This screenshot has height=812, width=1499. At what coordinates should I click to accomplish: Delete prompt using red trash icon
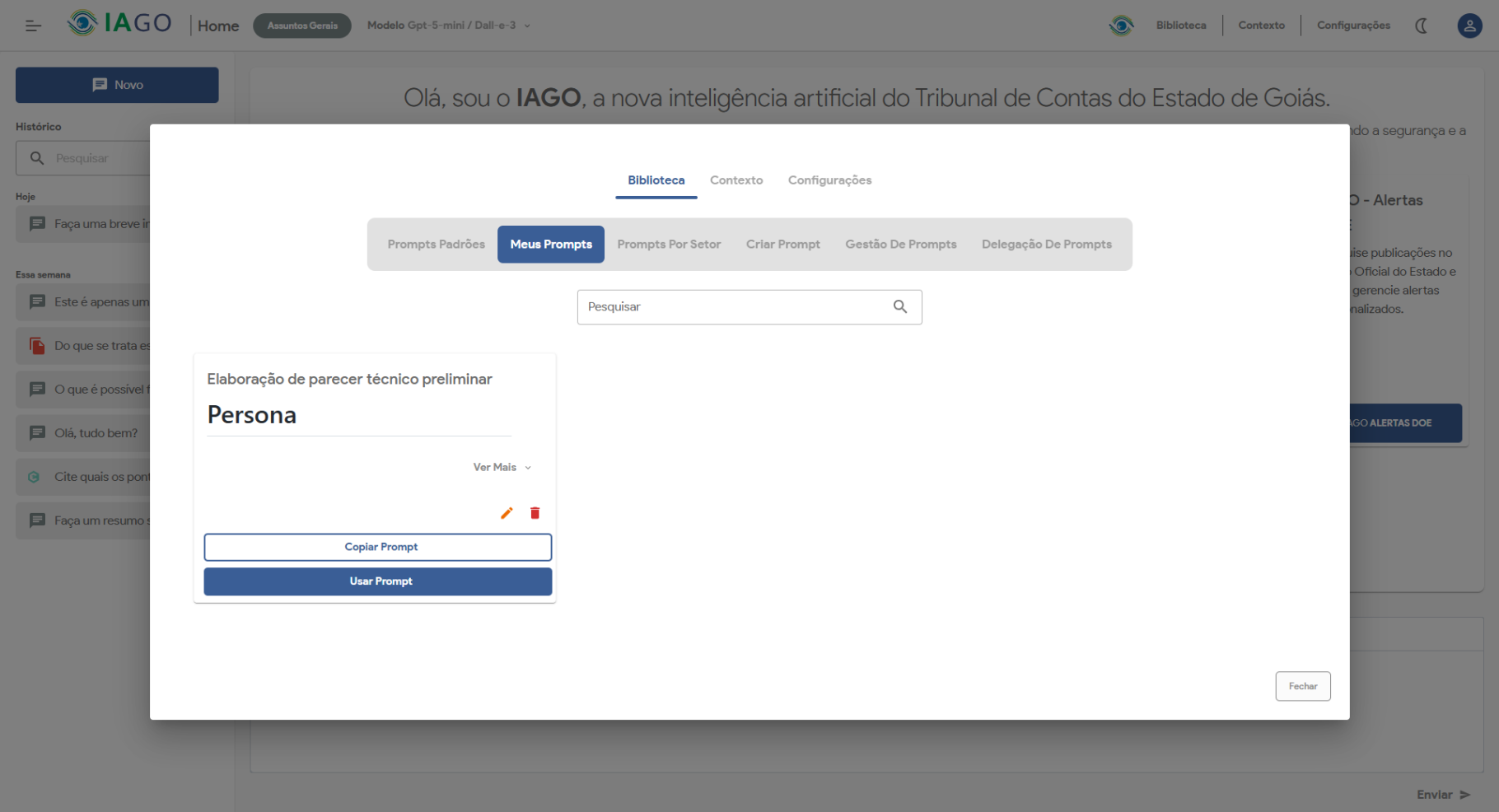pos(535,513)
